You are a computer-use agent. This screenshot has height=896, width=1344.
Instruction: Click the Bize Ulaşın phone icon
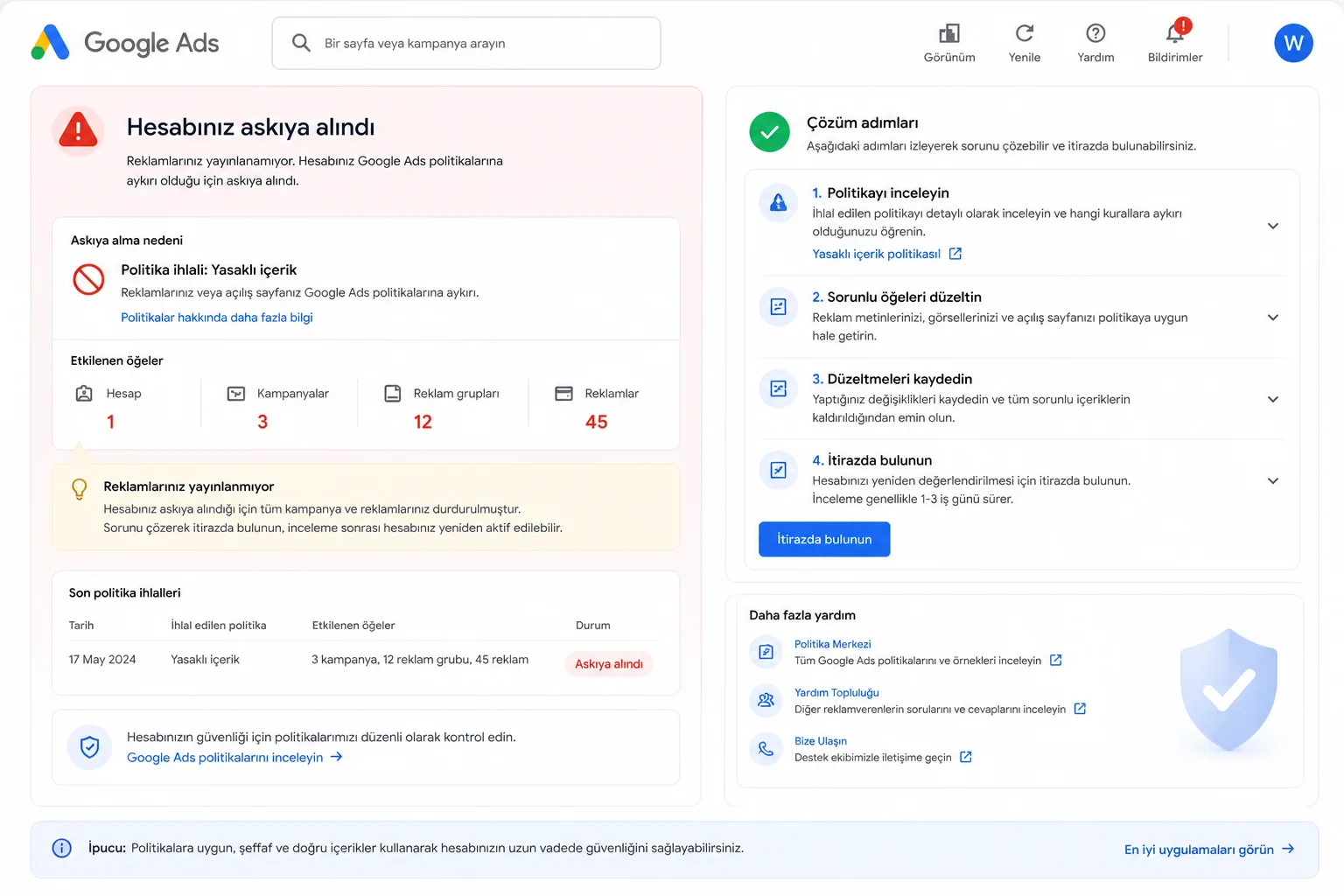point(766,749)
